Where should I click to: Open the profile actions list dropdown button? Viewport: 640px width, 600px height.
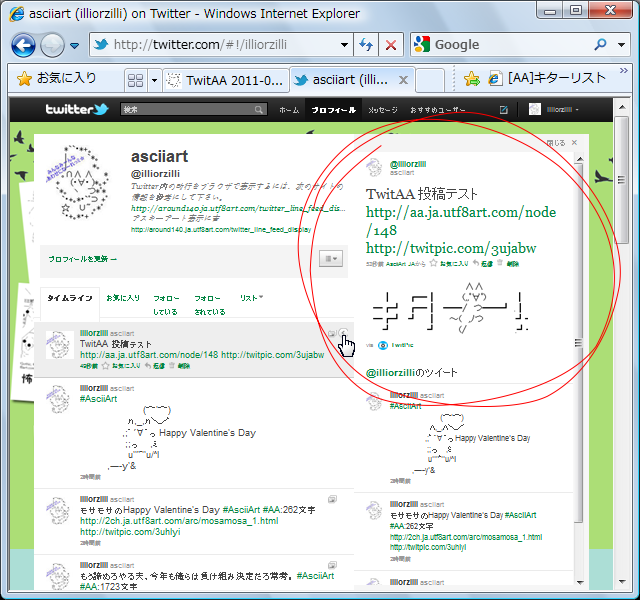(x=331, y=258)
